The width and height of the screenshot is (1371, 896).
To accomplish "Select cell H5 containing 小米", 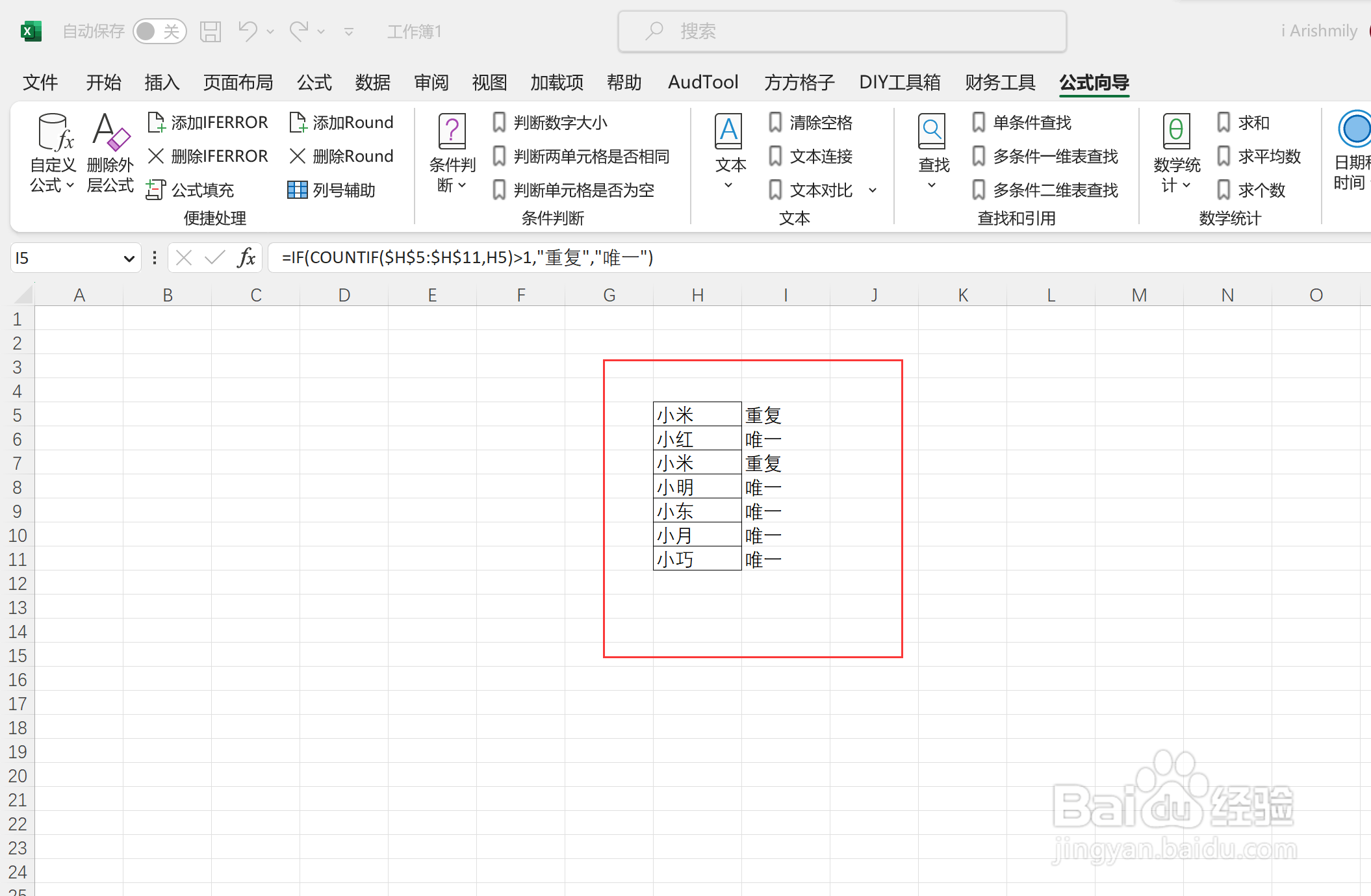I will click(x=697, y=415).
